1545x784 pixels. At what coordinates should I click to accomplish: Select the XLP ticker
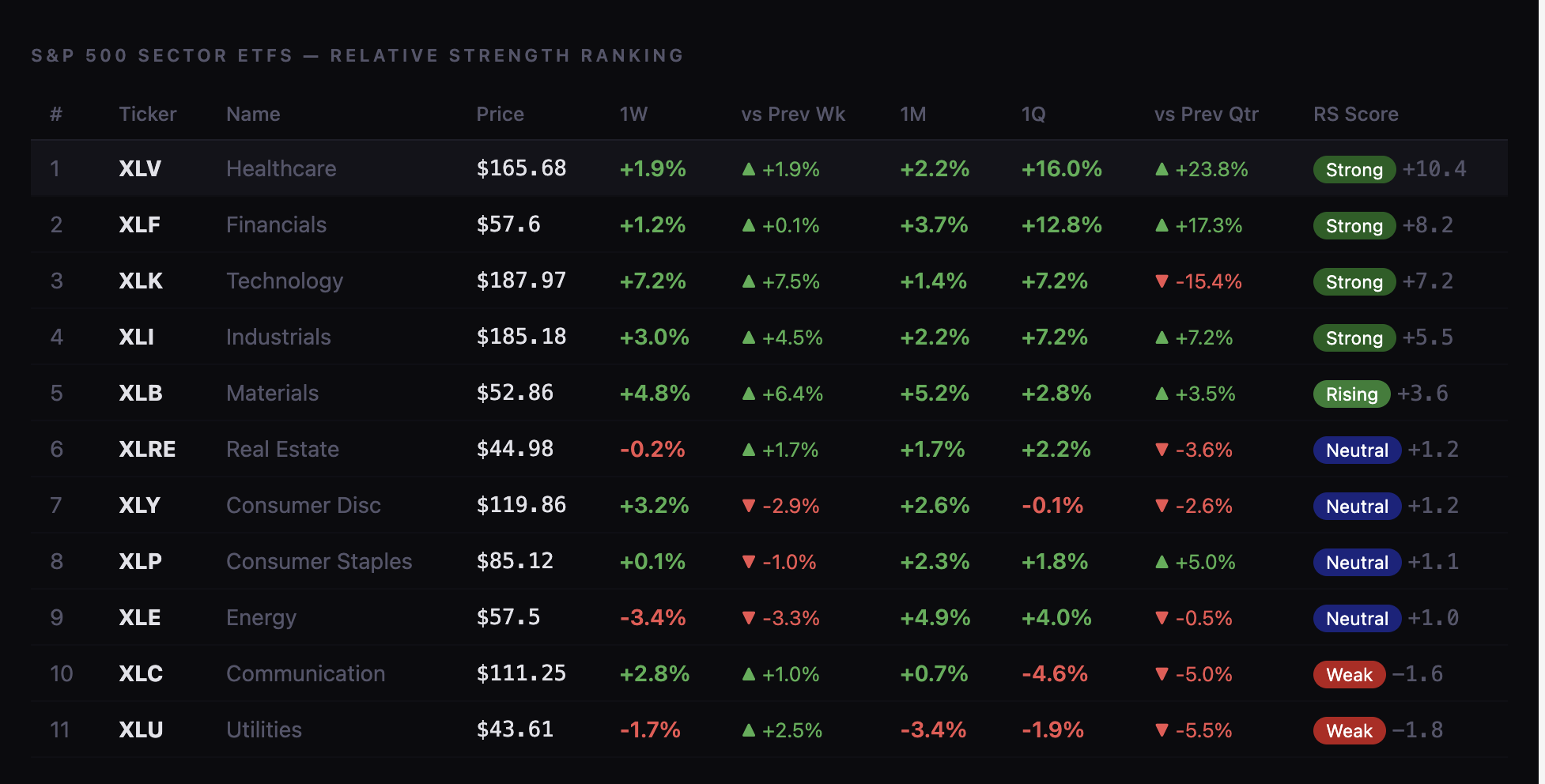pos(140,561)
